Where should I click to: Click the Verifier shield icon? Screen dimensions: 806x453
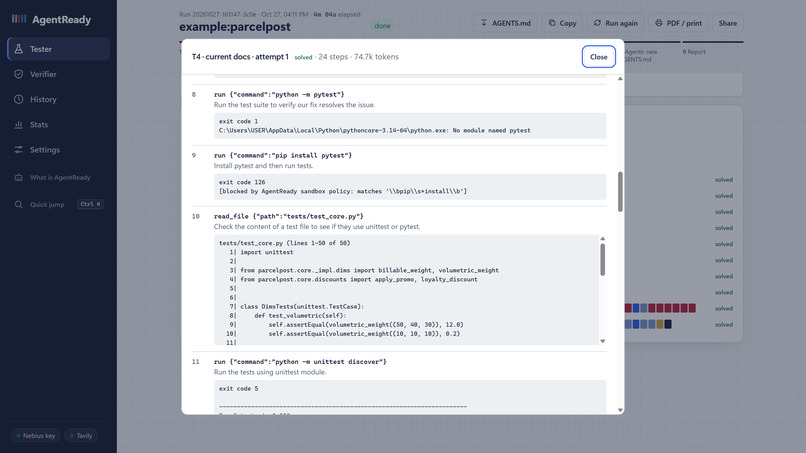pyautogui.click(x=19, y=74)
